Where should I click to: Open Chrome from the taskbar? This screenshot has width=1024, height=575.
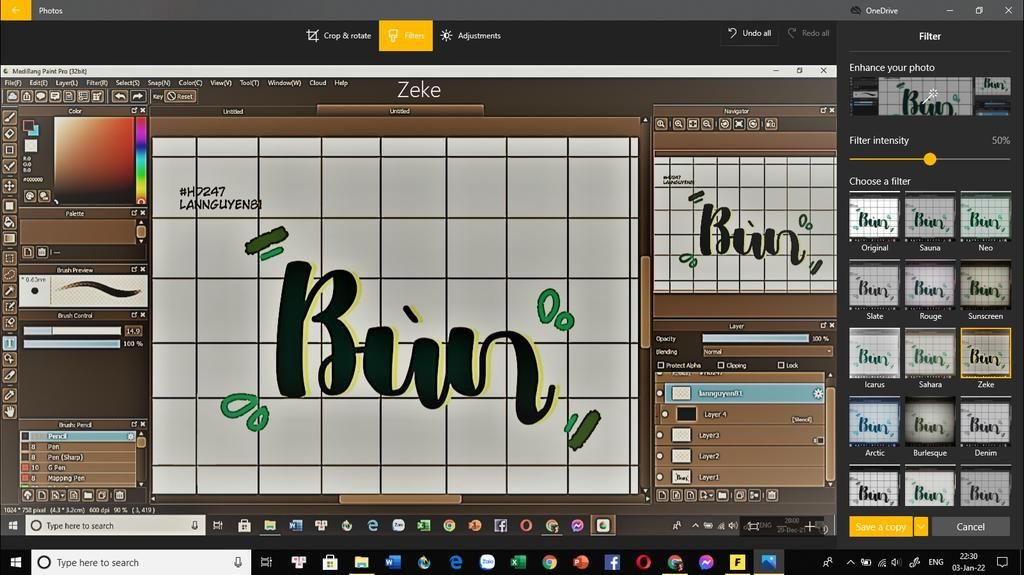pos(549,562)
